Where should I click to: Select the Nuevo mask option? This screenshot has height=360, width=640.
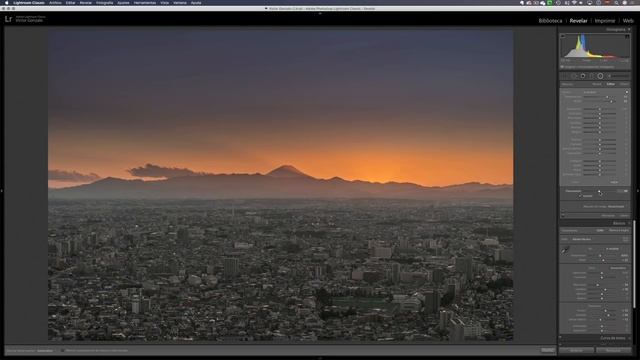pyautogui.click(x=597, y=84)
